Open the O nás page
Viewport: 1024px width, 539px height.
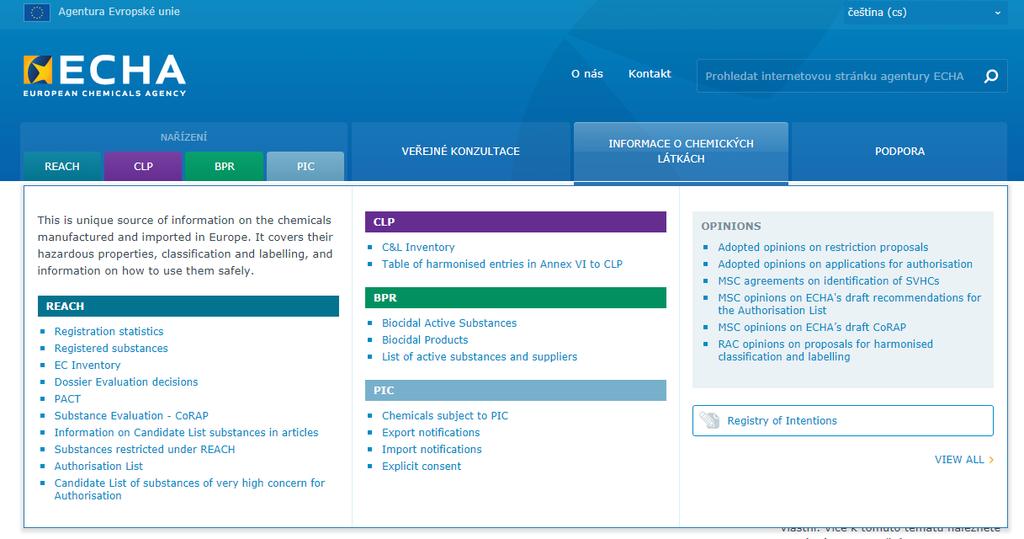click(587, 74)
